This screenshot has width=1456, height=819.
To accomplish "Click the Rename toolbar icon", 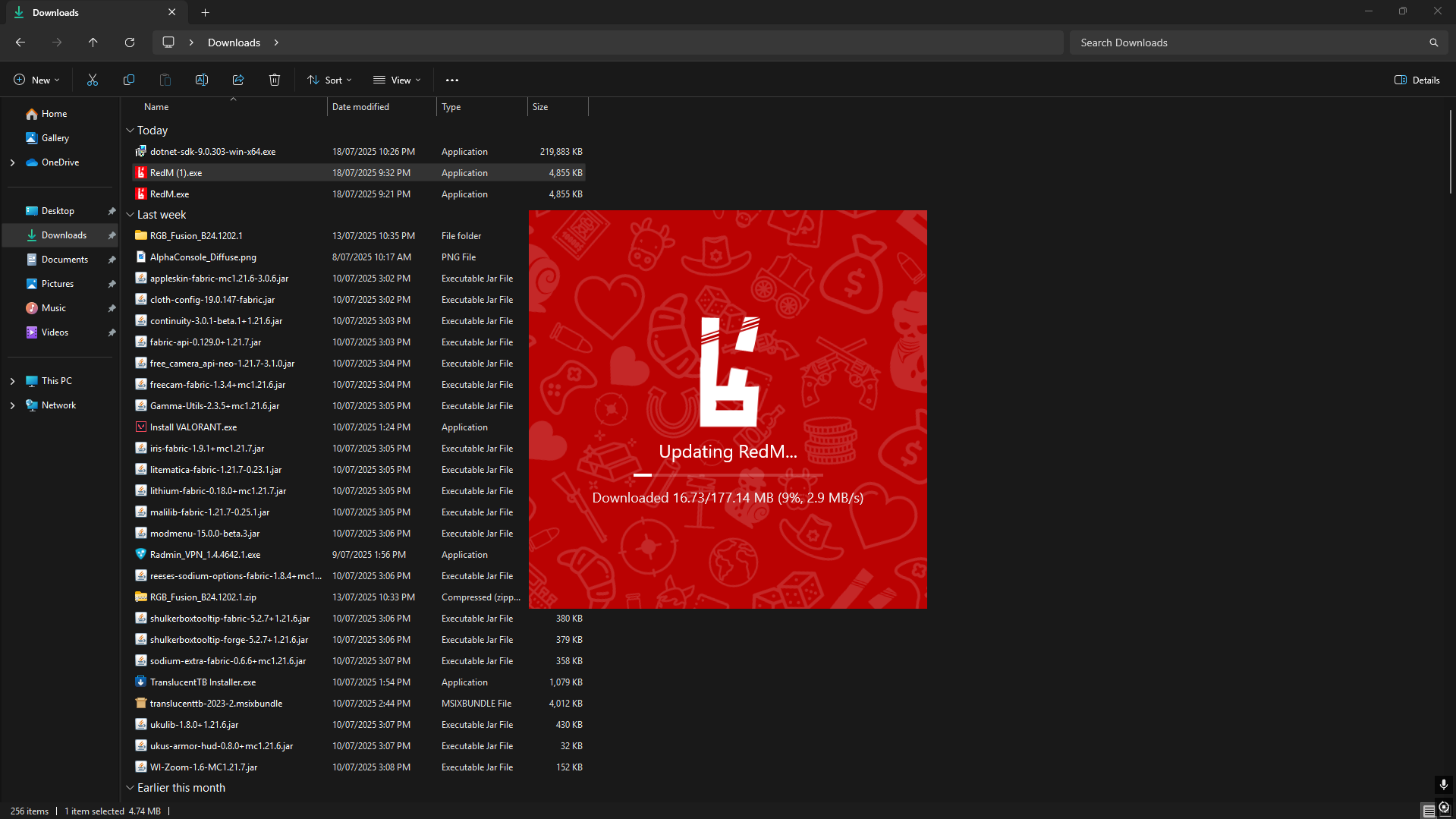I will (202, 80).
